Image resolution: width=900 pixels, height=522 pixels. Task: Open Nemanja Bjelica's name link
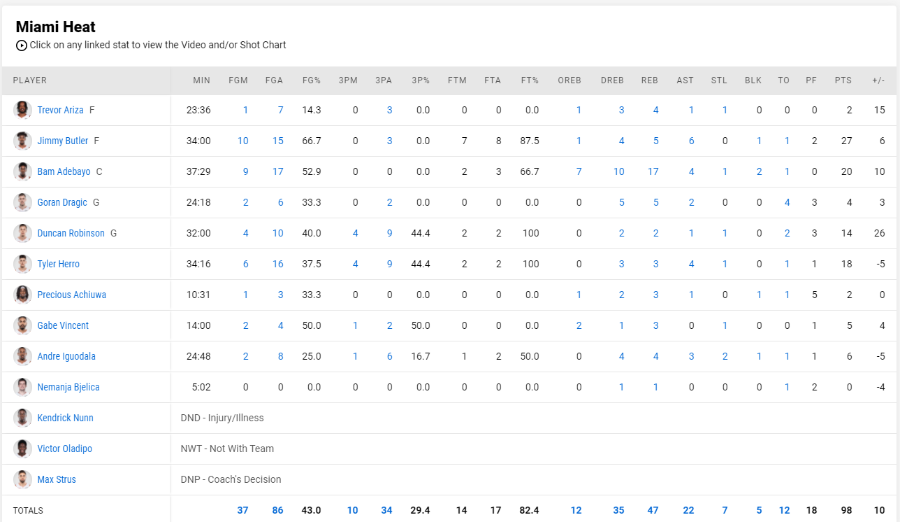[68, 387]
